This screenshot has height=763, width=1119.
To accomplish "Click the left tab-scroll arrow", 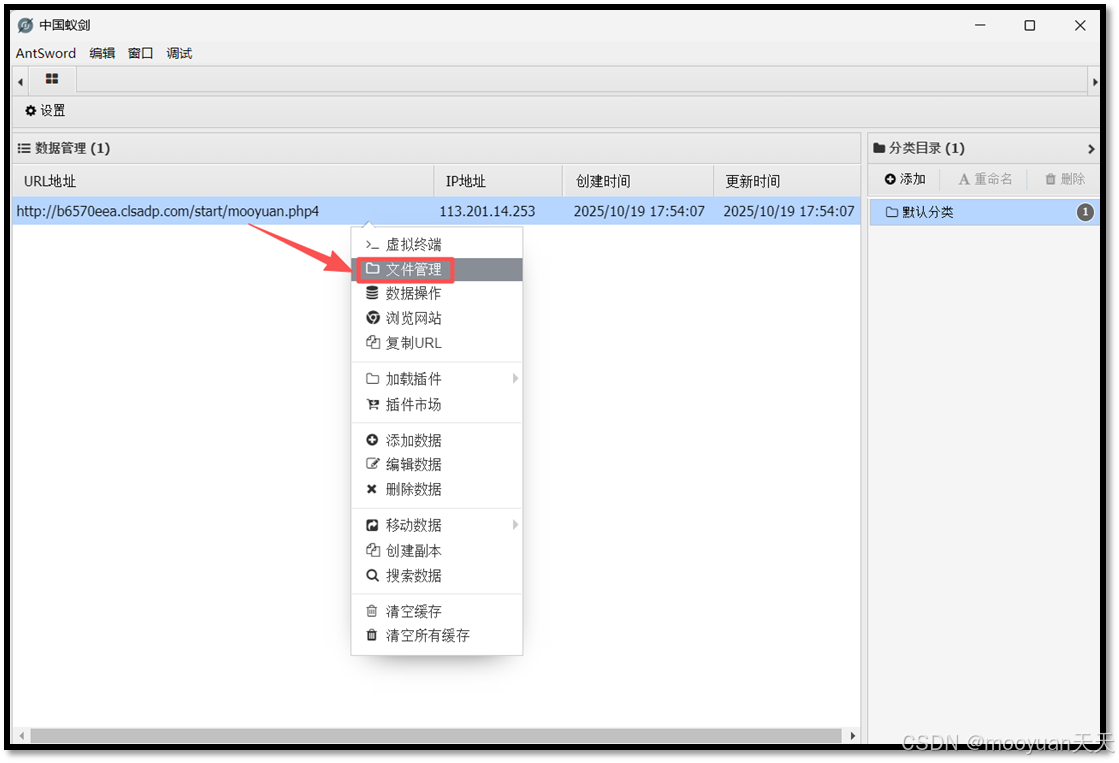I will click(x=21, y=82).
